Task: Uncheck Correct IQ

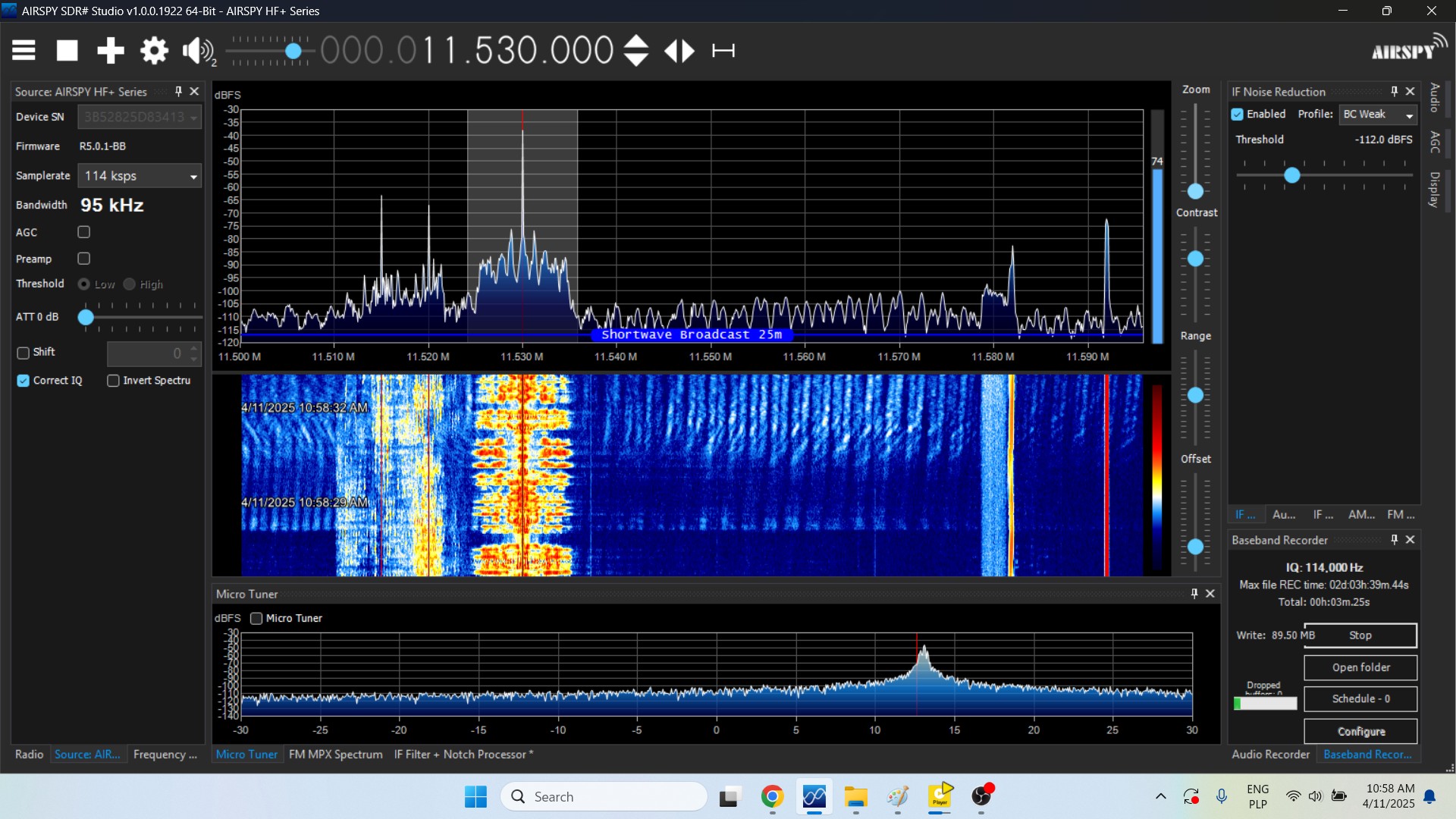Action: (24, 381)
